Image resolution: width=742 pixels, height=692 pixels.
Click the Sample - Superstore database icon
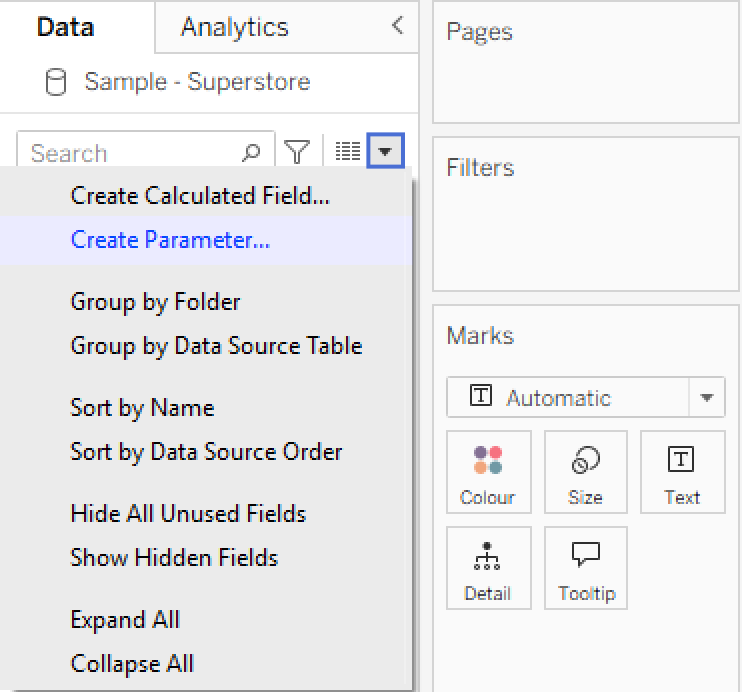click(56, 82)
